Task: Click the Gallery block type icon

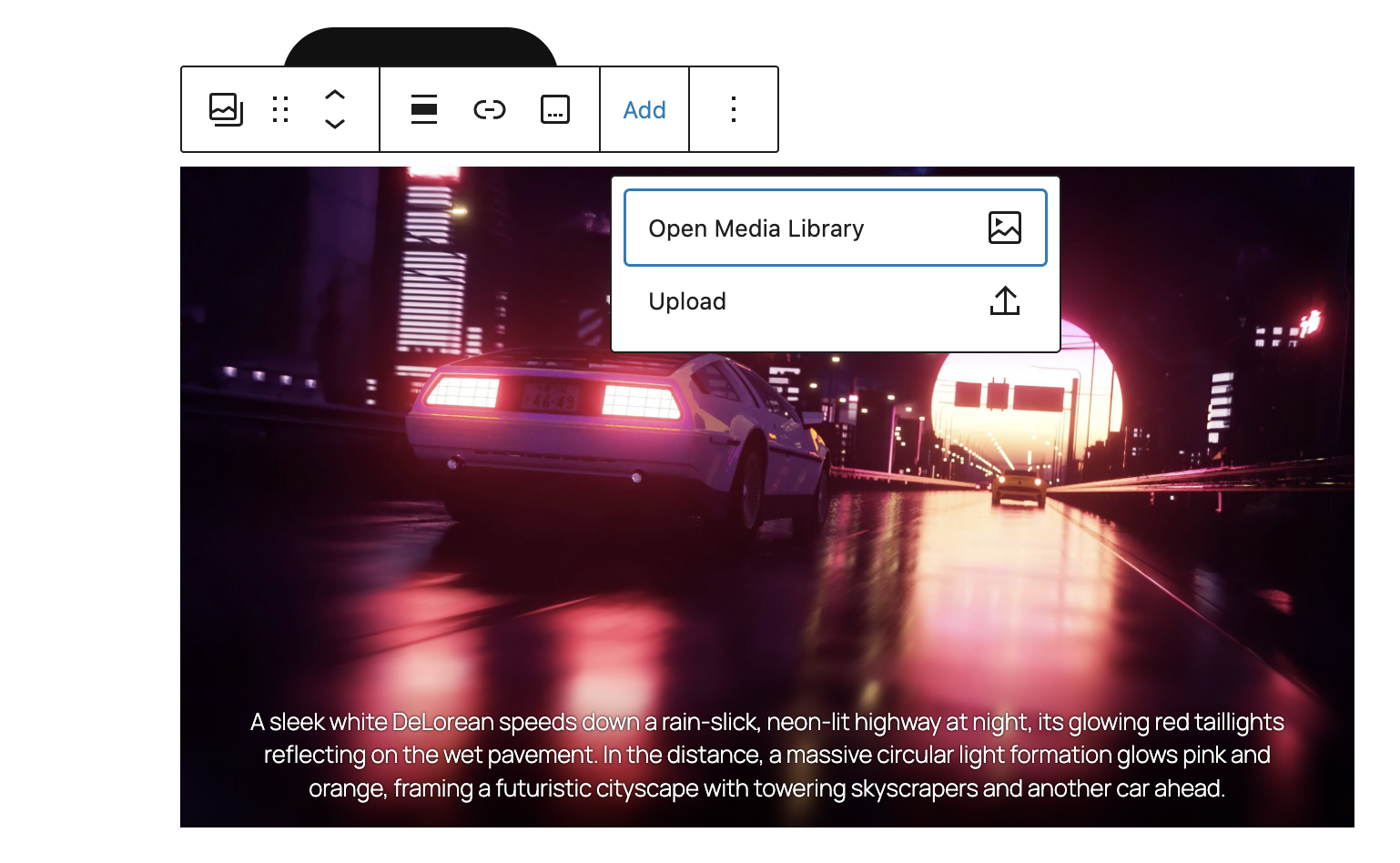Action: [x=226, y=109]
